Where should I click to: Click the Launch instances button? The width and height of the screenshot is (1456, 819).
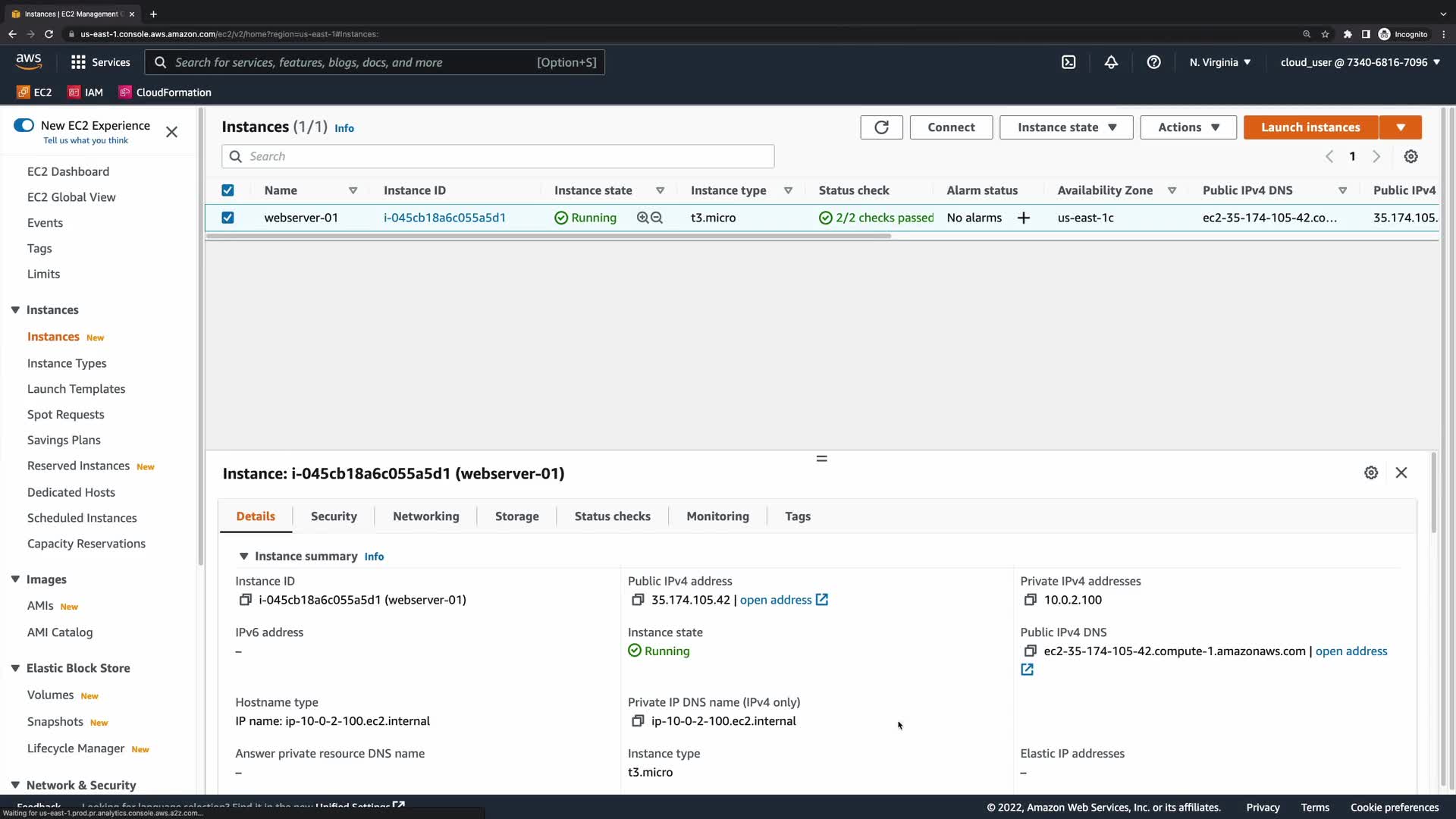1310,127
